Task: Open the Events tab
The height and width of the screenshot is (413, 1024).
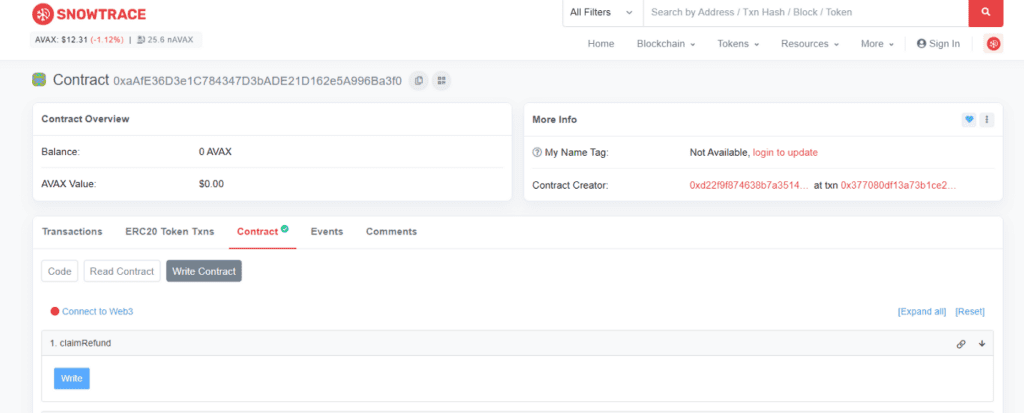Action: point(327,232)
